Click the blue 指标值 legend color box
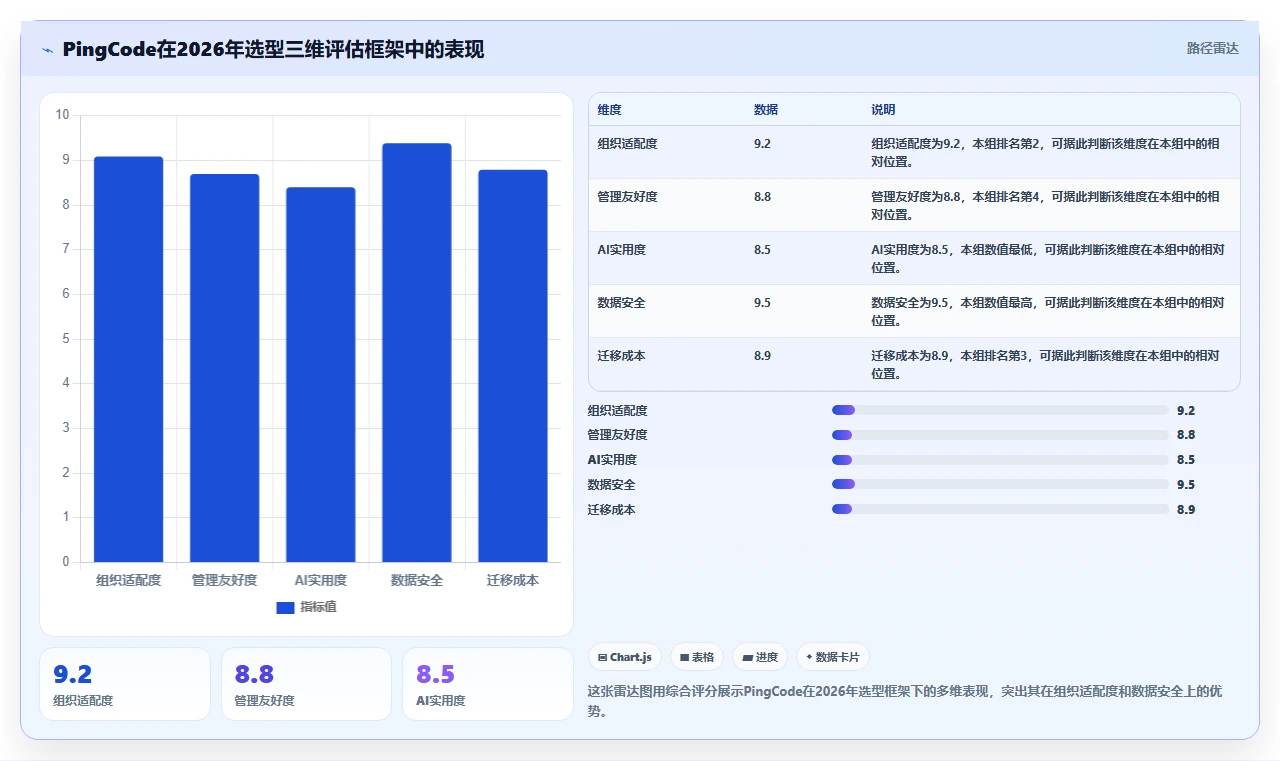The width and height of the screenshot is (1280, 761). tap(285, 607)
